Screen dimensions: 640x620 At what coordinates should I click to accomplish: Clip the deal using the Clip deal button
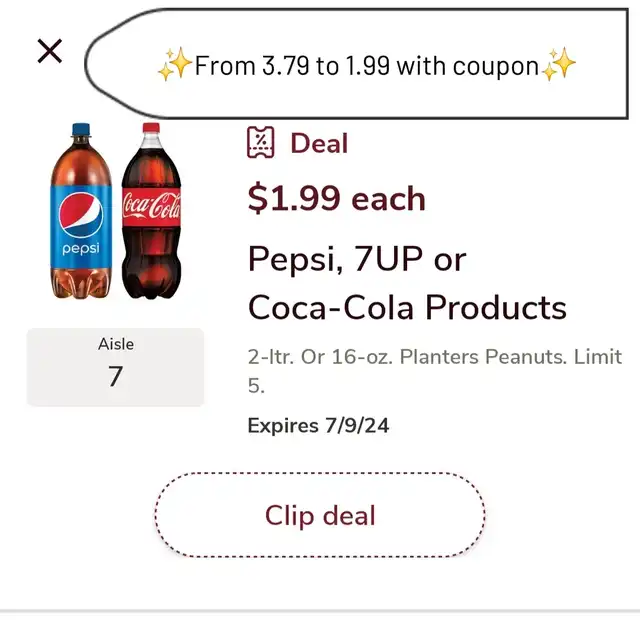click(320, 515)
